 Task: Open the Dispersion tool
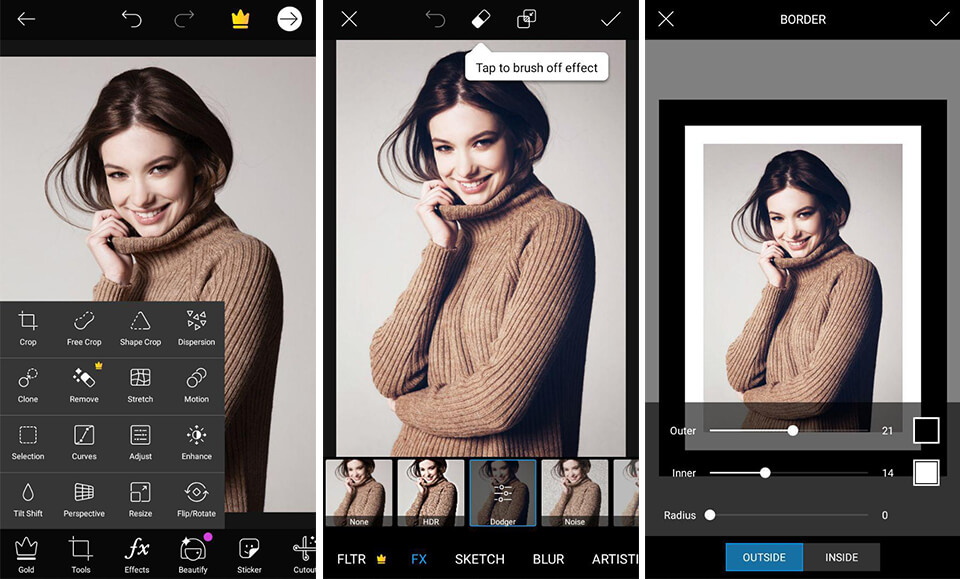coord(196,322)
